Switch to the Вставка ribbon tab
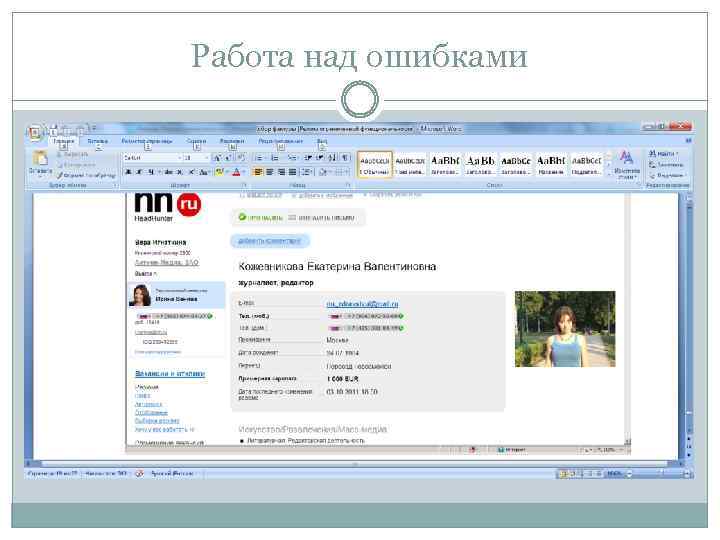This screenshot has height=540, width=720. (97, 141)
